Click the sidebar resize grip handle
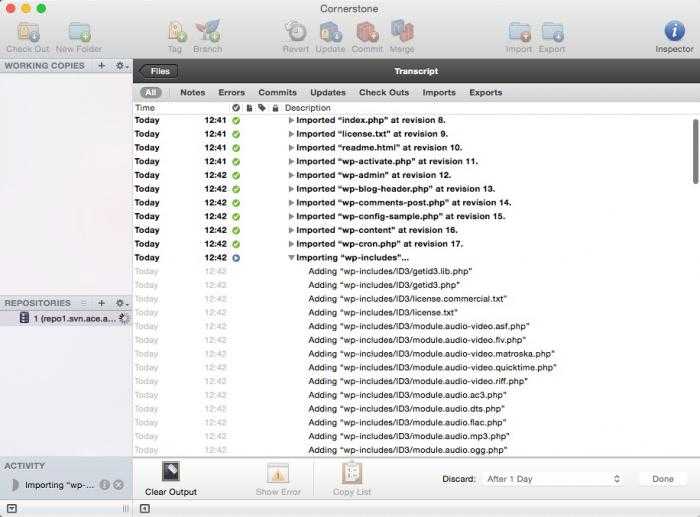The width and height of the screenshot is (700, 517). coord(125,509)
